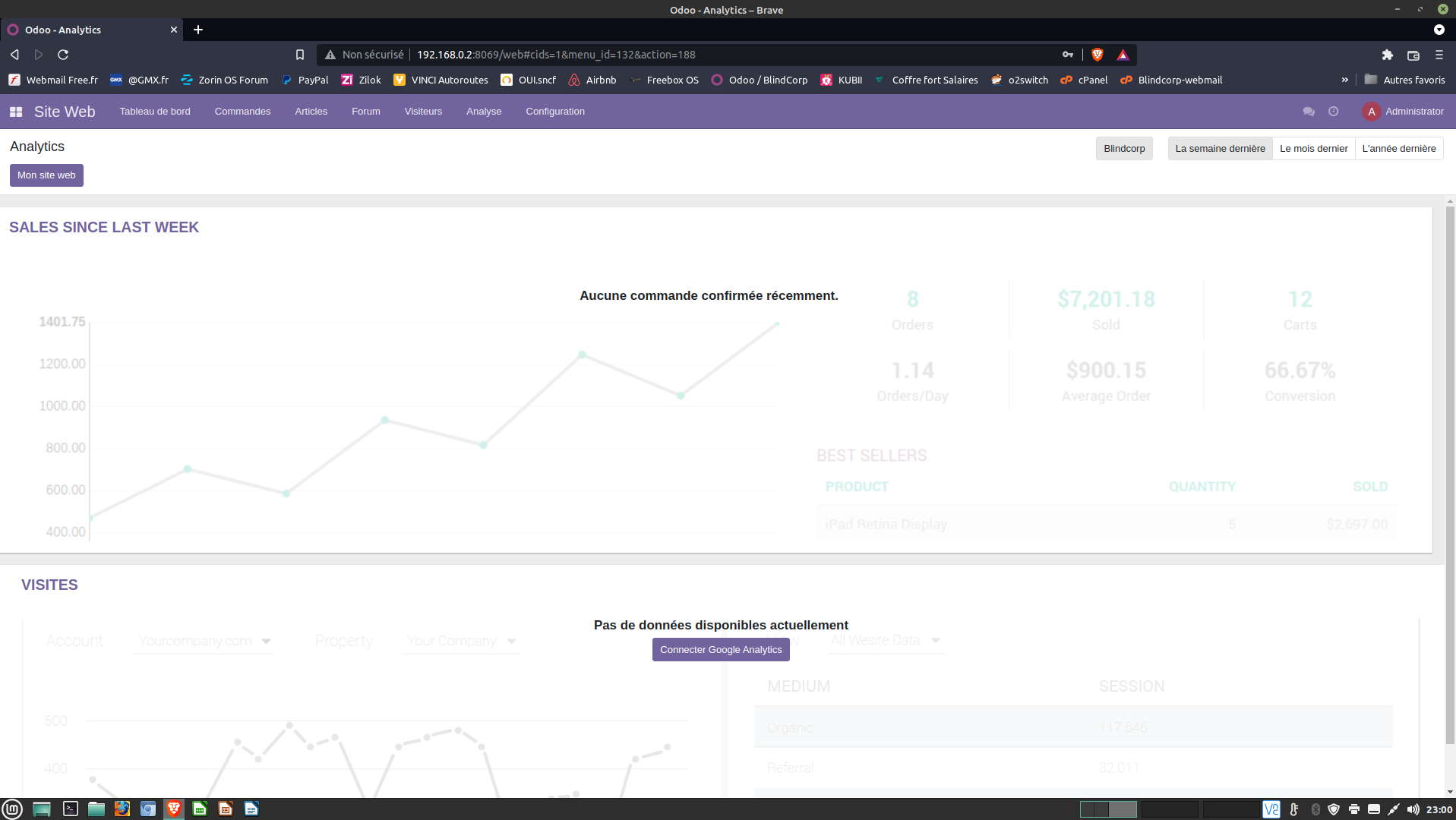Open the Configuration menu
Viewport: 1456px width, 820px height.
pos(554,112)
